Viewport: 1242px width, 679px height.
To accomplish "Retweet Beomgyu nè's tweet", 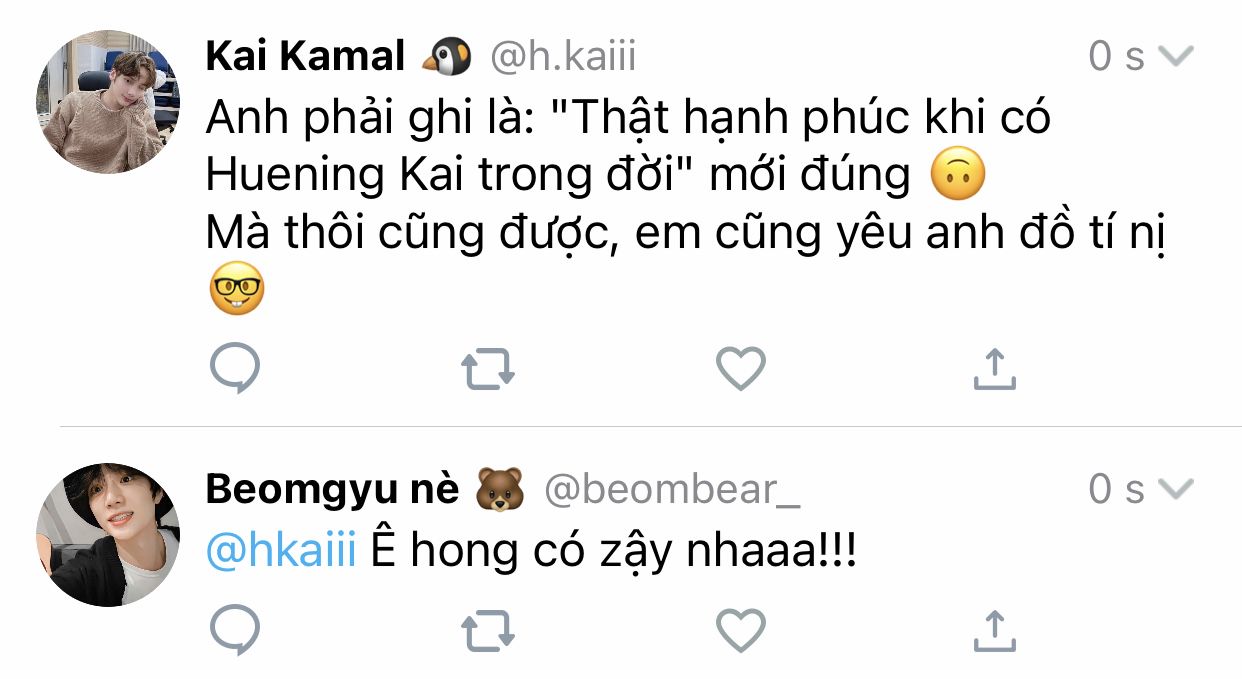I will (488, 631).
